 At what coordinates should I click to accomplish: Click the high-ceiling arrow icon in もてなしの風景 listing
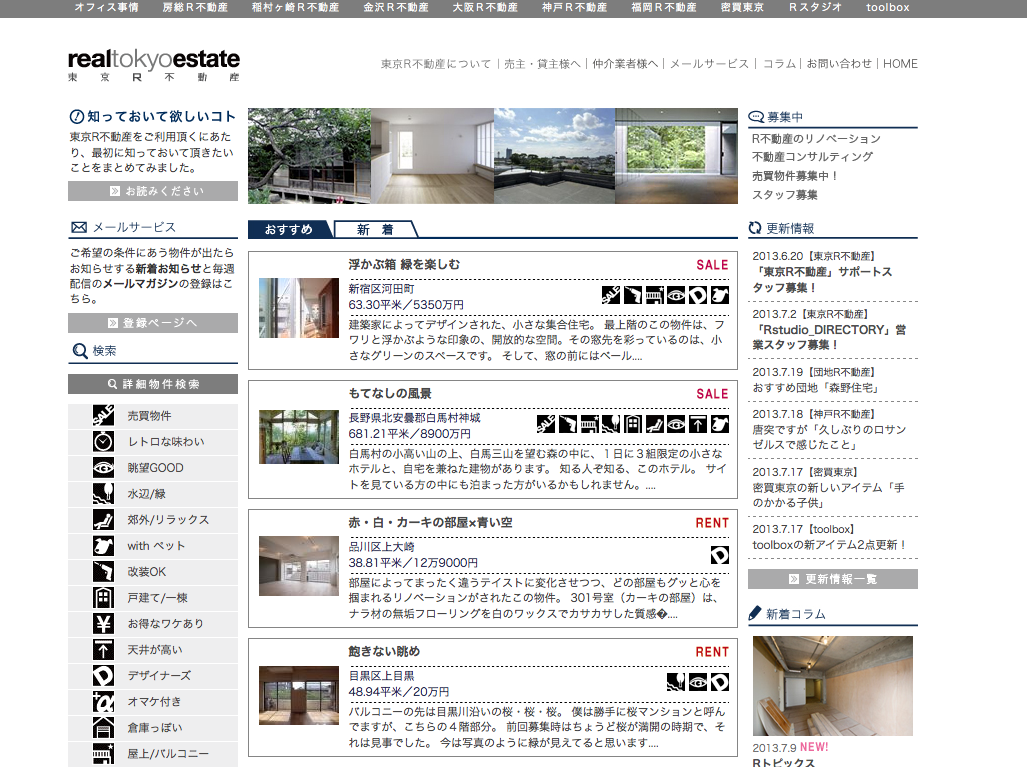pyautogui.click(x=698, y=424)
